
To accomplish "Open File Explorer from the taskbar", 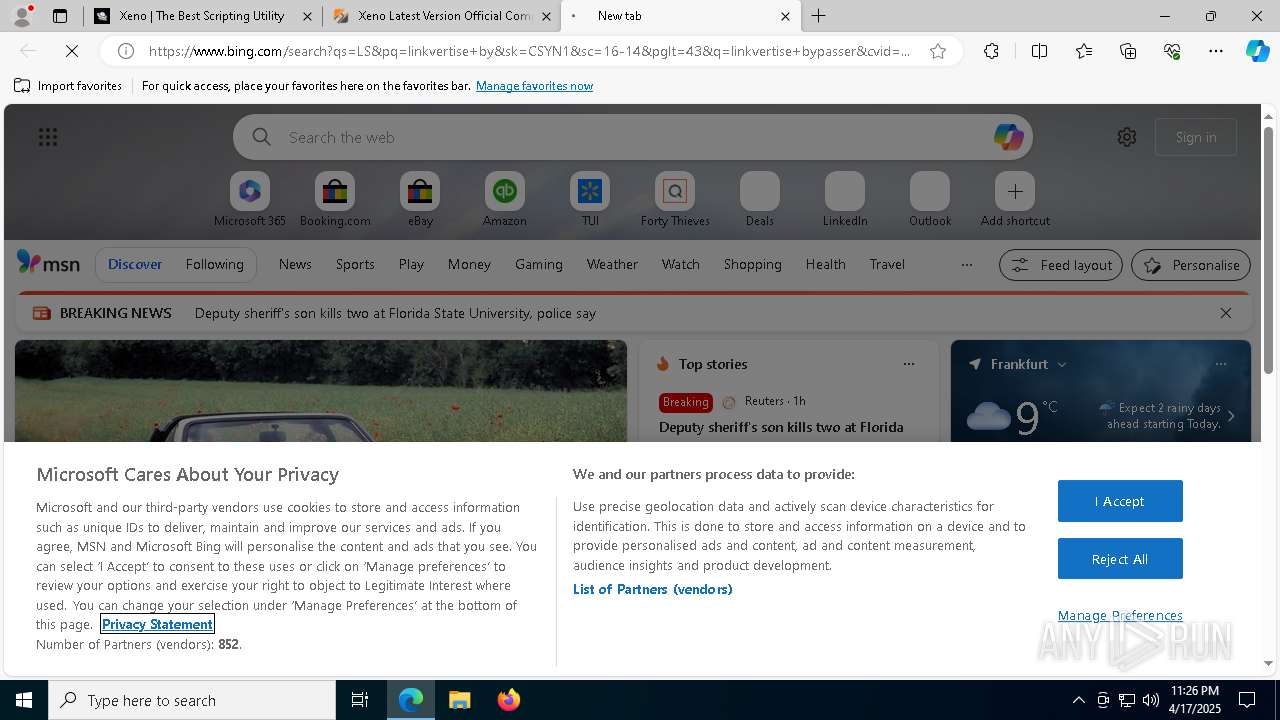I will [x=460, y=700].
